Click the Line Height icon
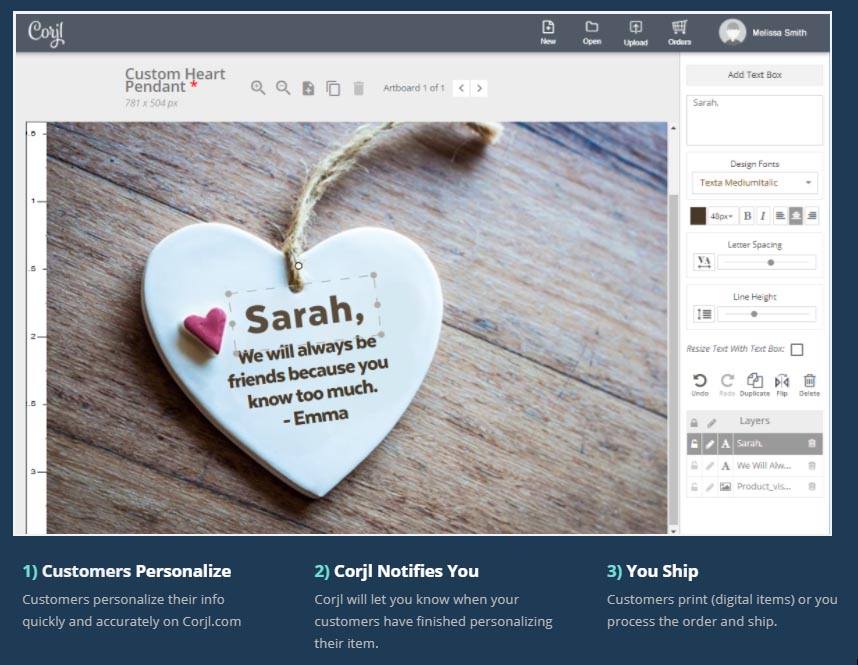Image resolution: width=858 pixels, height=665 pixels. 704,314
